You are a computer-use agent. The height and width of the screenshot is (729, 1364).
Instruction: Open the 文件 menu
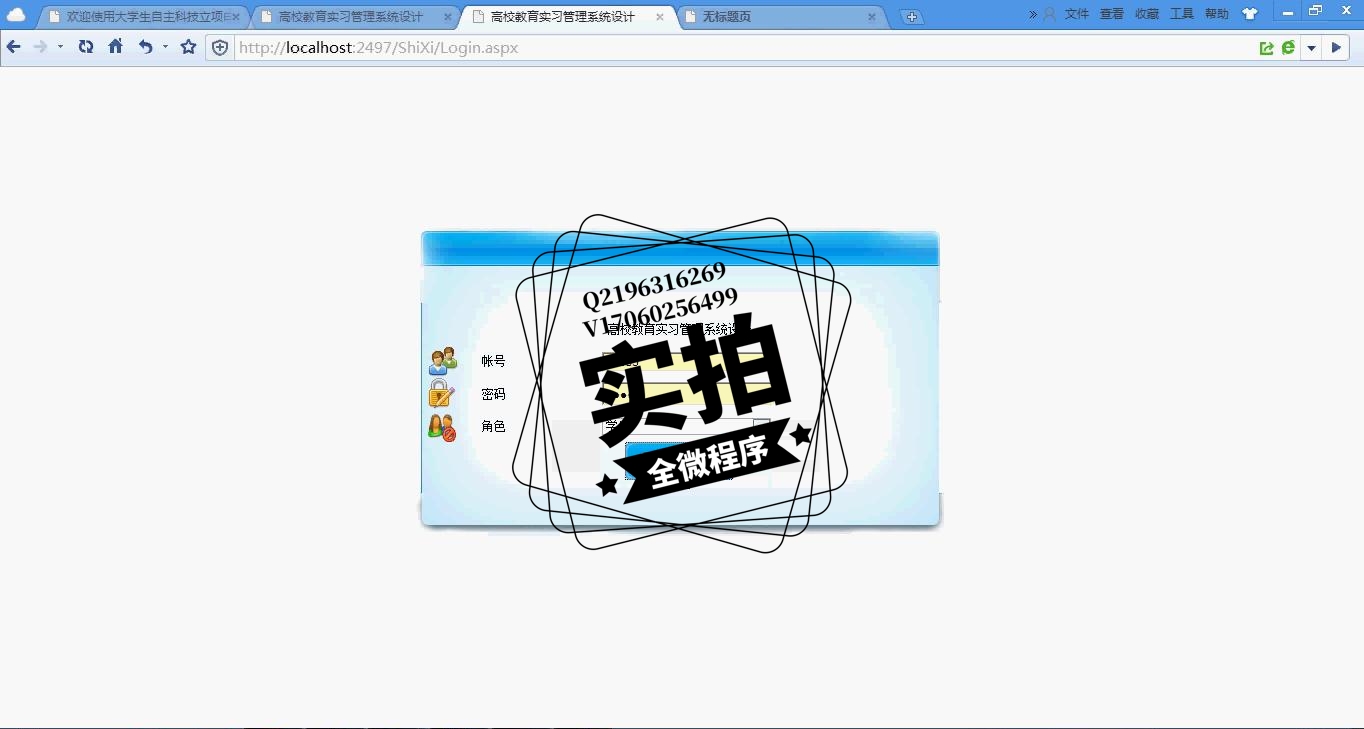pyautogui.click(x=1077, y=14)
